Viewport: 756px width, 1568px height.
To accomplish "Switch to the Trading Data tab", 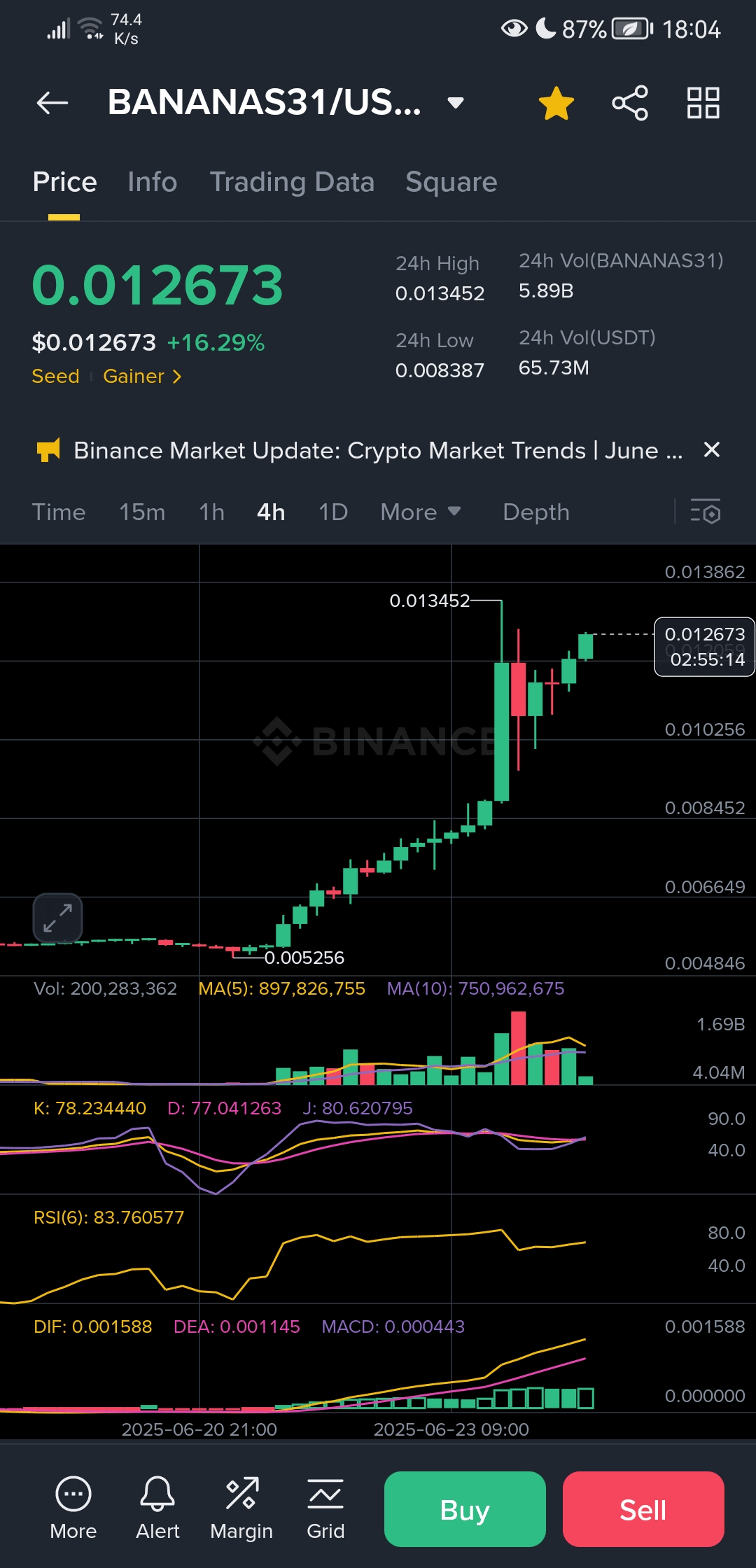I will 292,182.
